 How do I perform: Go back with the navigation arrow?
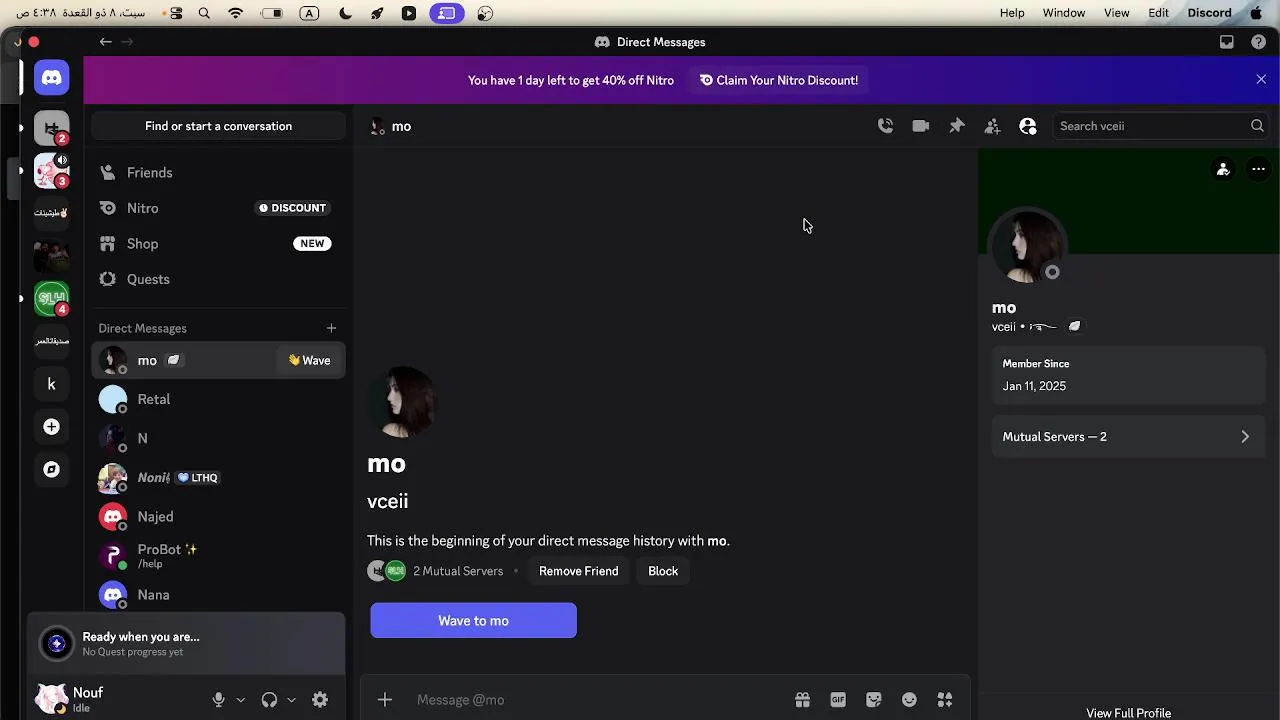105,42
